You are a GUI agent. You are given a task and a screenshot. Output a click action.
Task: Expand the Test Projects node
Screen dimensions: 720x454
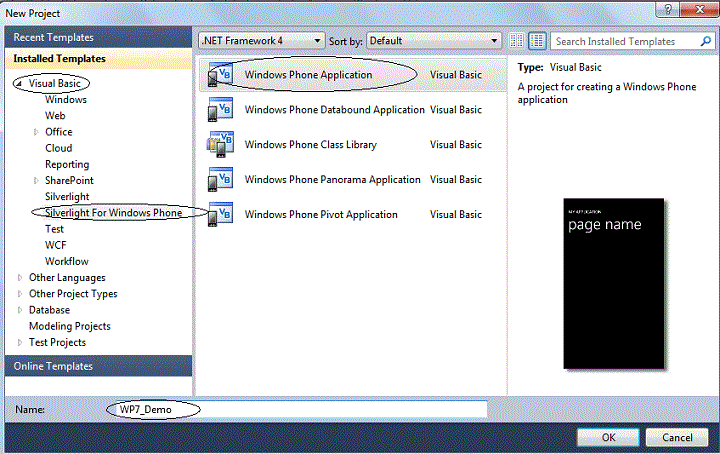click(19, 342)
